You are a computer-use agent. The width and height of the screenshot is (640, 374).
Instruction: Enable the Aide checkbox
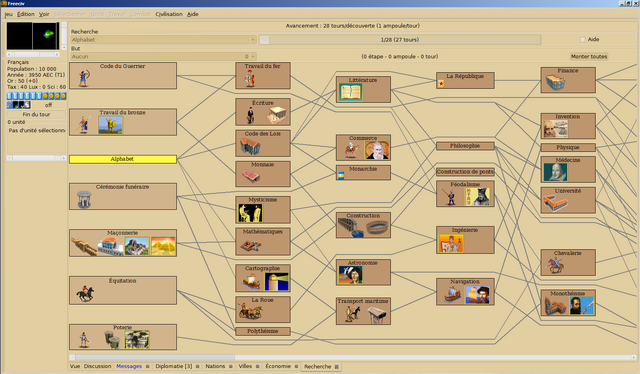582,40
